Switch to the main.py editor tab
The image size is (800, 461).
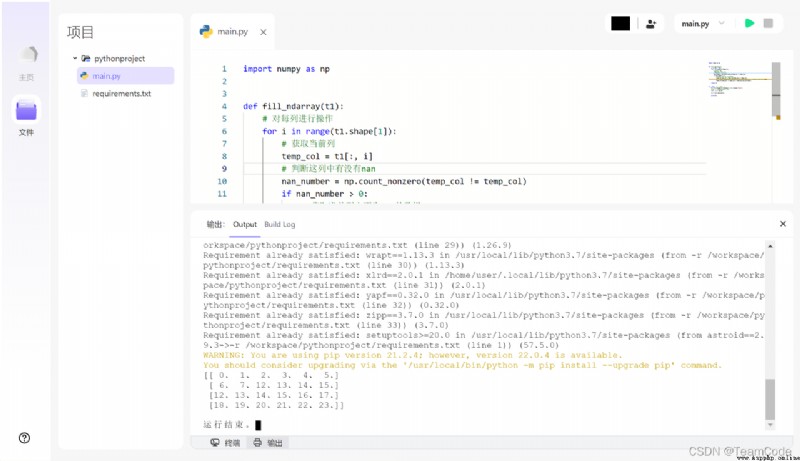[x=233, y=32]
